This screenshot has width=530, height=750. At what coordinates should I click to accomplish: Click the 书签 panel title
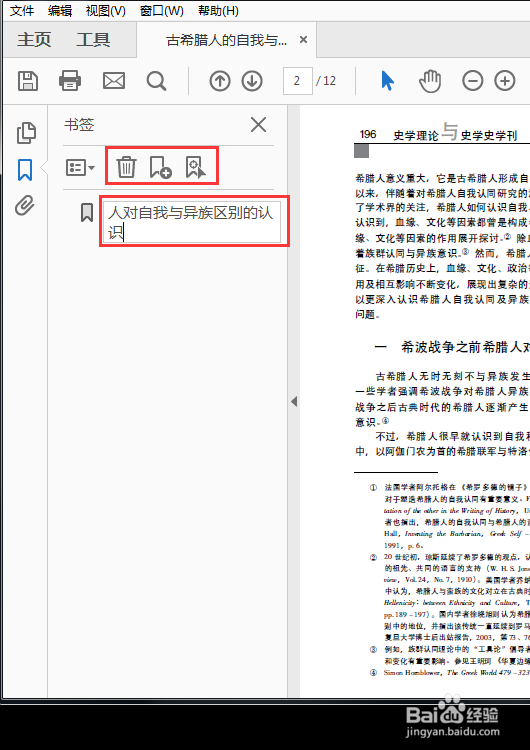(79, 125)
